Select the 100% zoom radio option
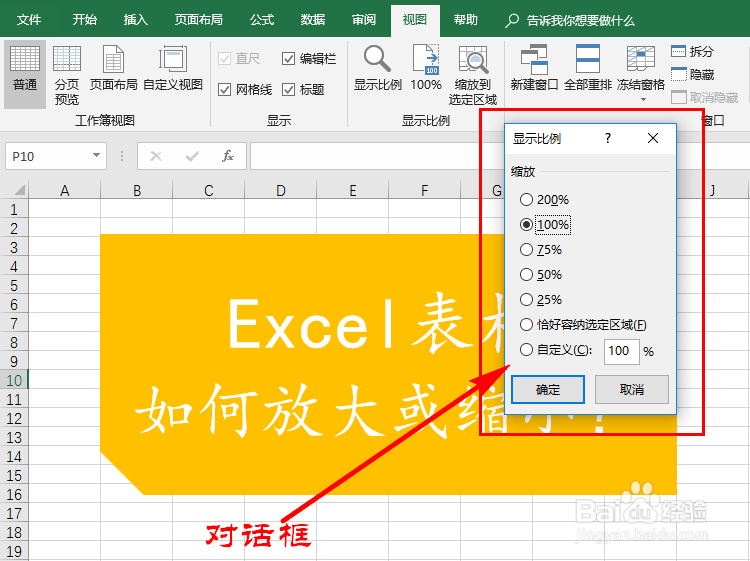 click(x=526, y=224)
